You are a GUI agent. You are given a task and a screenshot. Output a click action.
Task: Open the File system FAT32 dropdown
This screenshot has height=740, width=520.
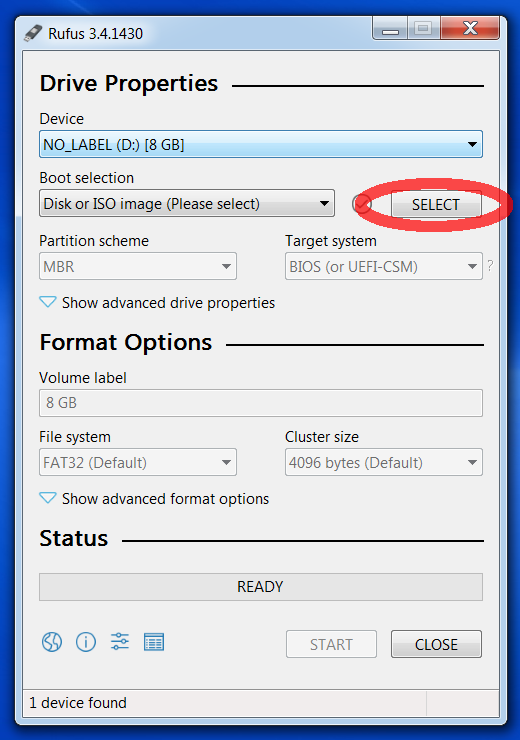138,462
